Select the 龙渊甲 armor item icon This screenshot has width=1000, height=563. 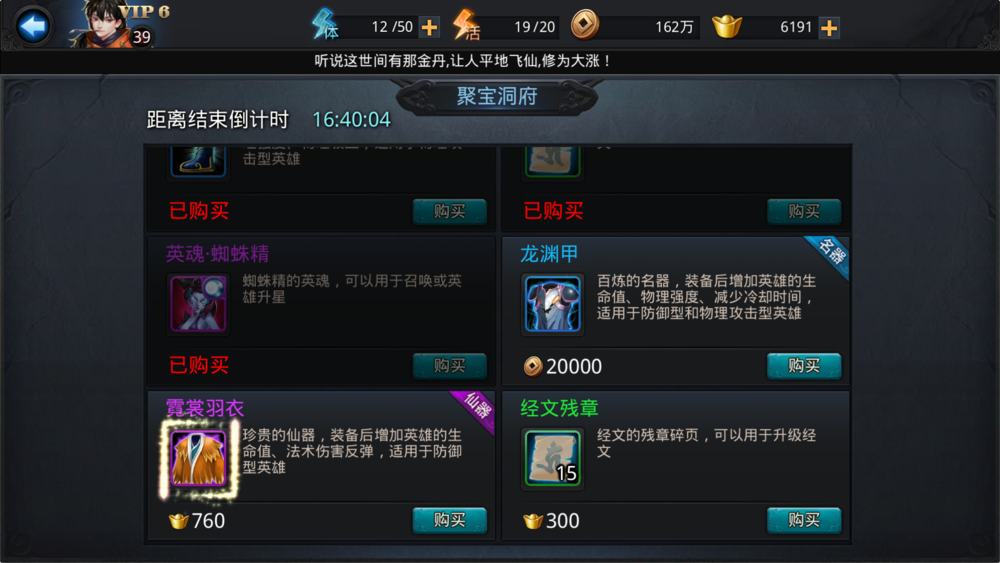pos(552,304)
